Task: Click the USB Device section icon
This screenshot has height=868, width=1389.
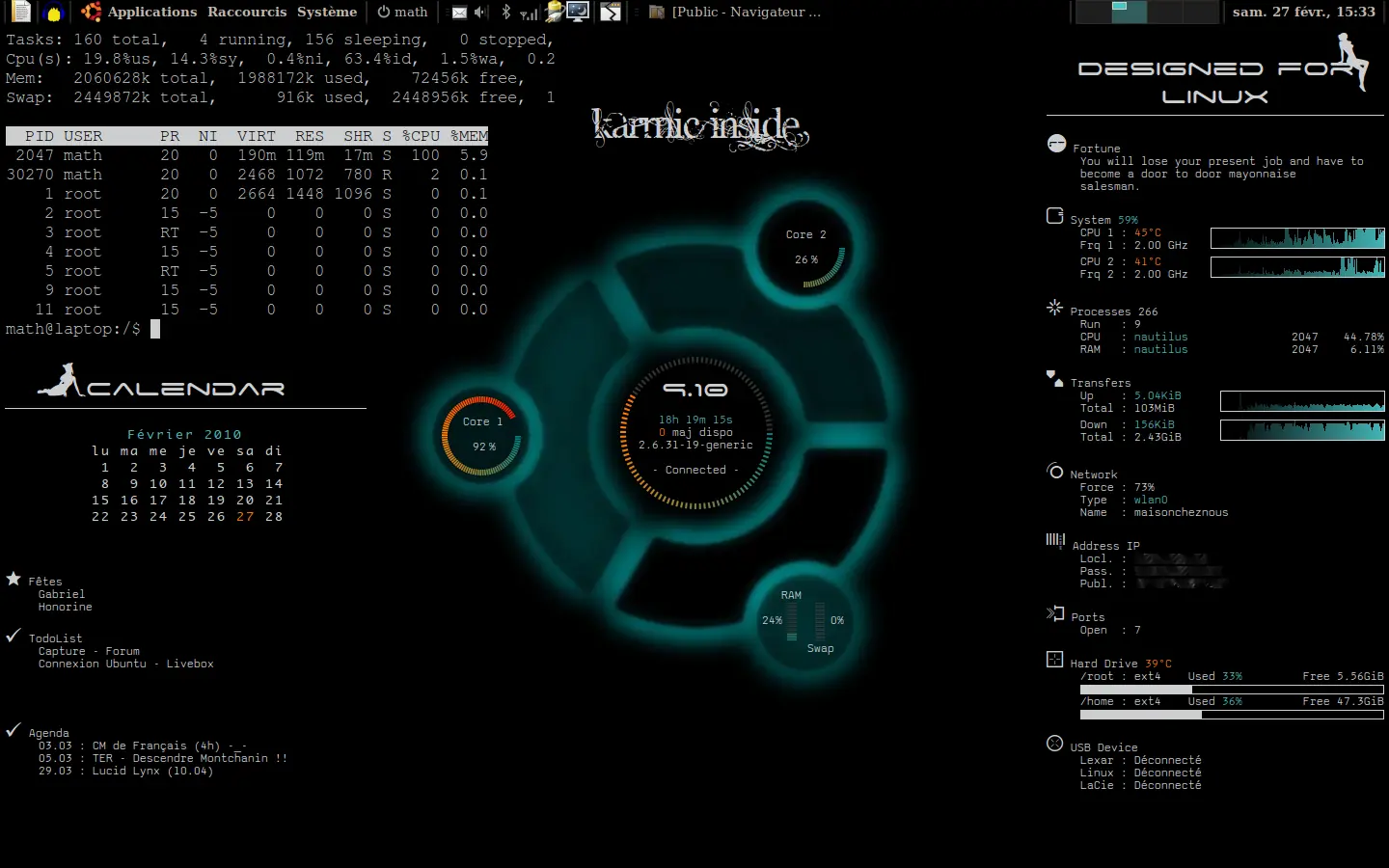Action: pyautogui.click(x=1054, y=744)
